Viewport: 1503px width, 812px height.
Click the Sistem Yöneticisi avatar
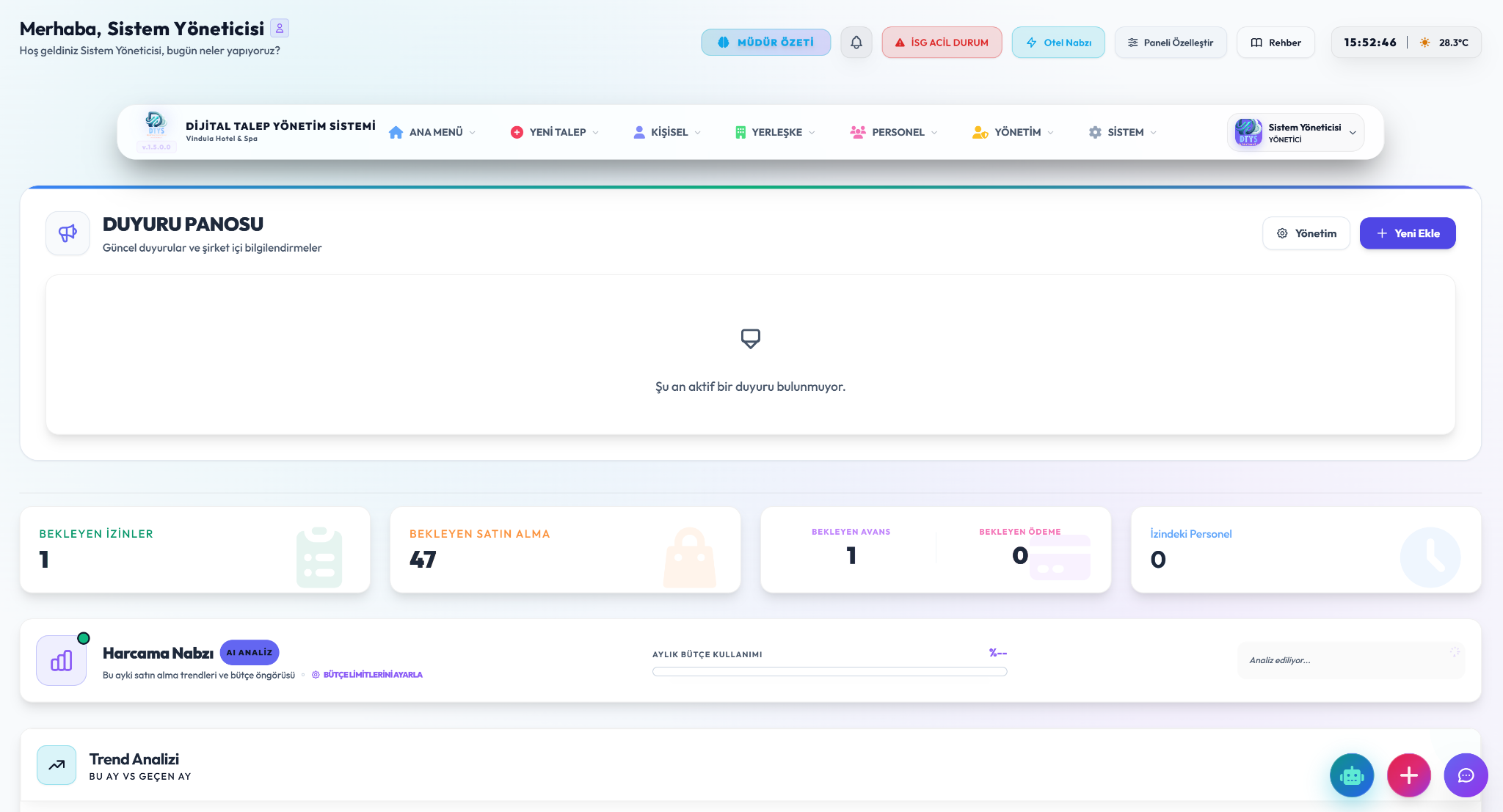[x=1248, y=132]
